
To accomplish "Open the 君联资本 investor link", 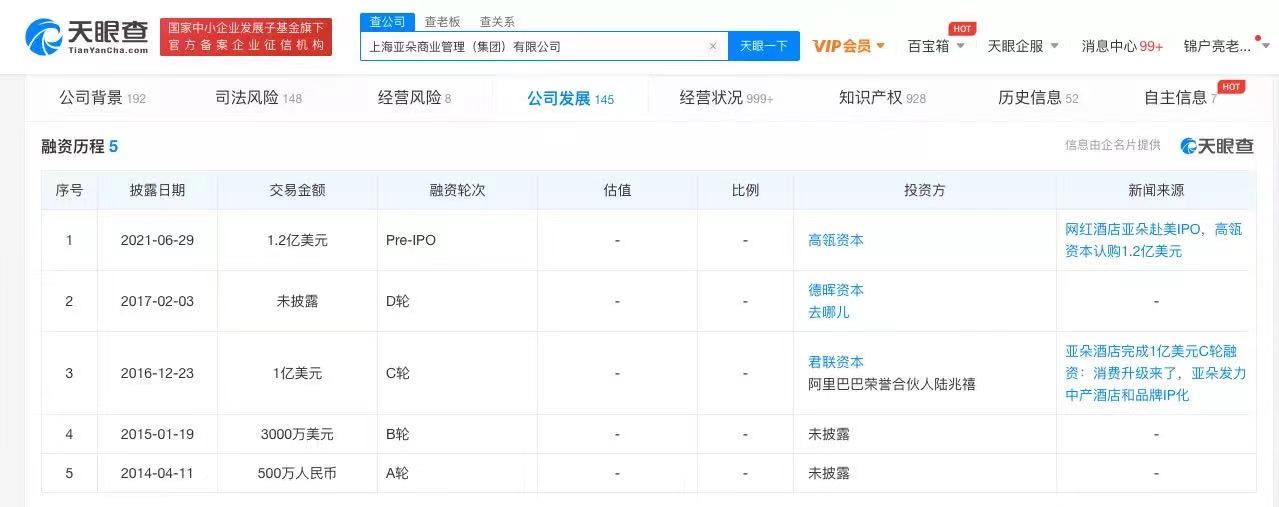I will tap(836, 362).
